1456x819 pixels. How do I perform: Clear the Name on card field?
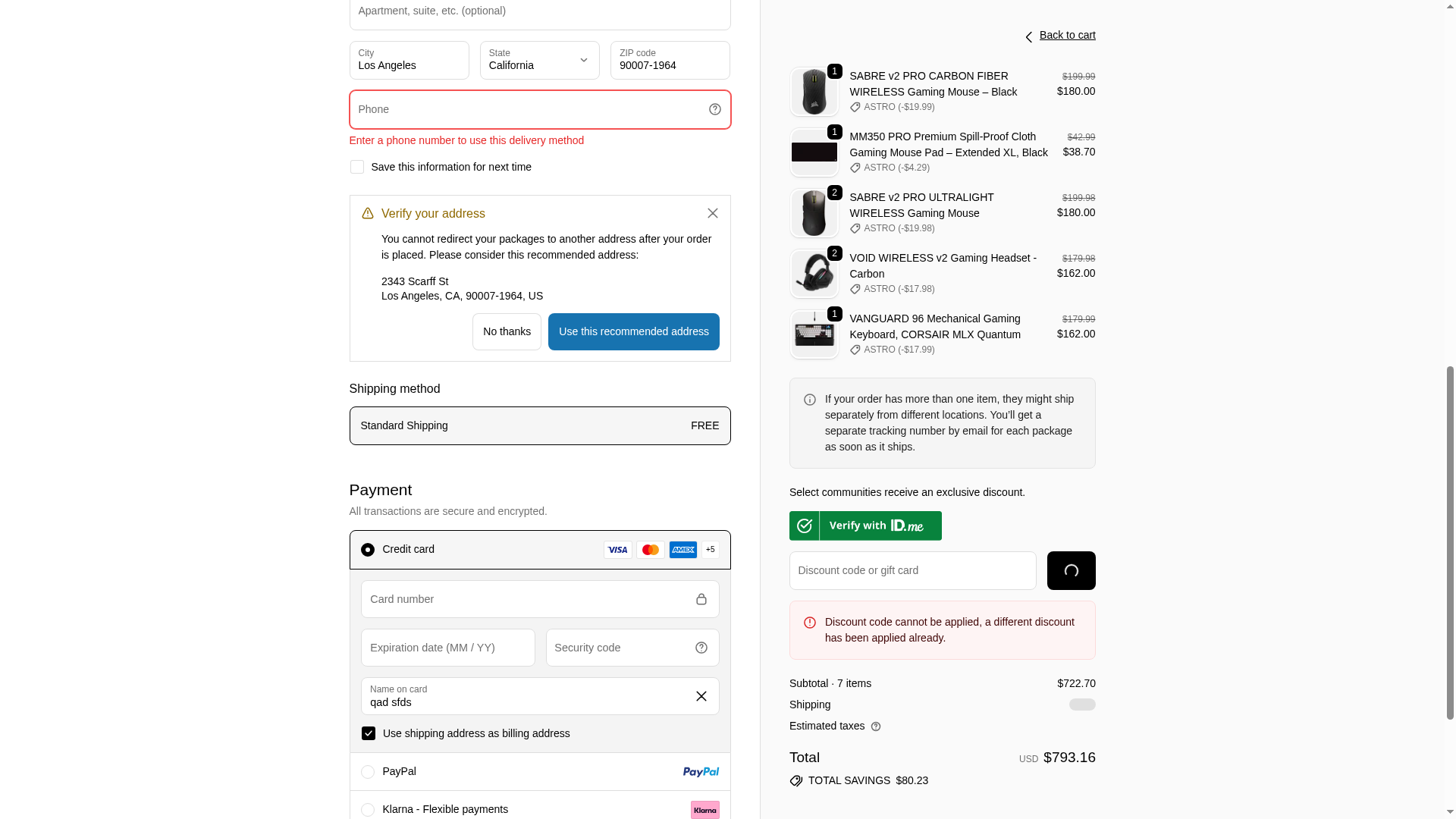[x=701, y=696]
